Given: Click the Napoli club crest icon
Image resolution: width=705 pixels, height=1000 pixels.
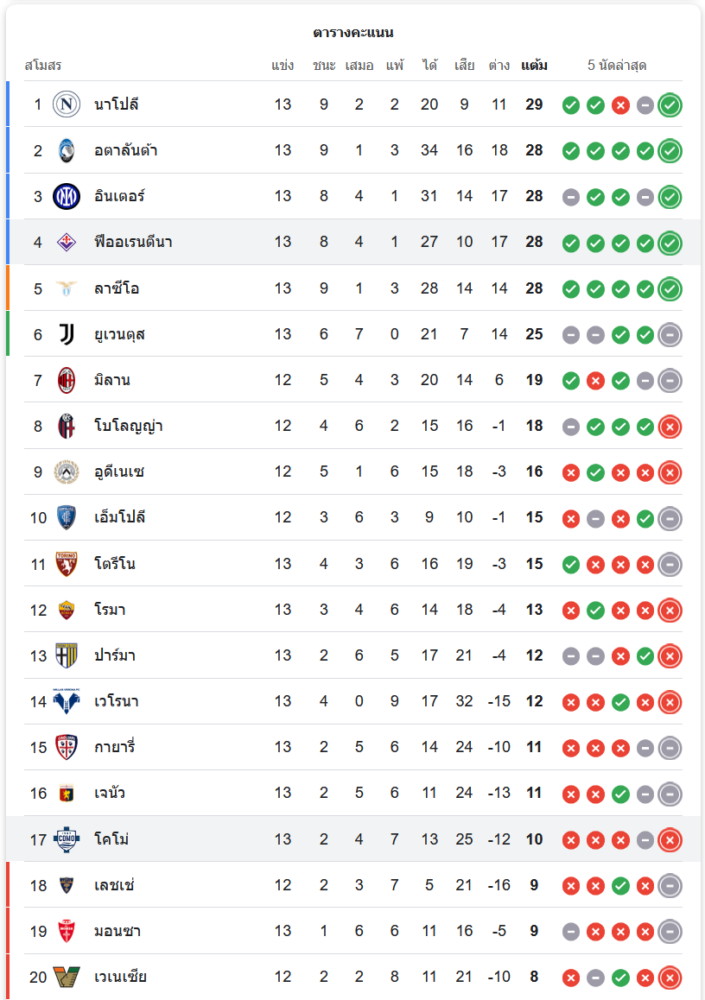Looking at the screenshot, I should click(x=66, y=104).
